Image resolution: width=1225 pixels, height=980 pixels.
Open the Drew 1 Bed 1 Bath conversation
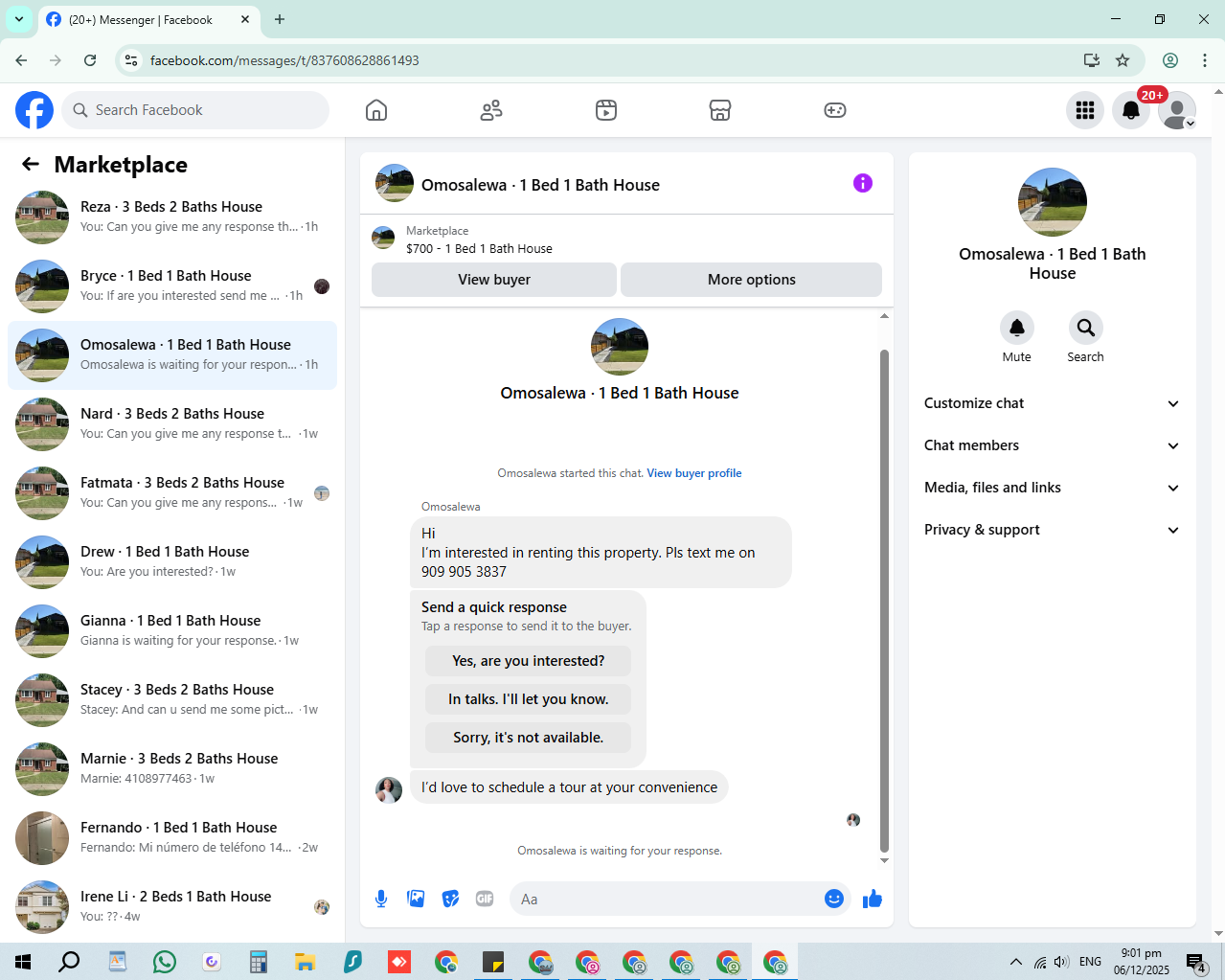click(172, 562)
